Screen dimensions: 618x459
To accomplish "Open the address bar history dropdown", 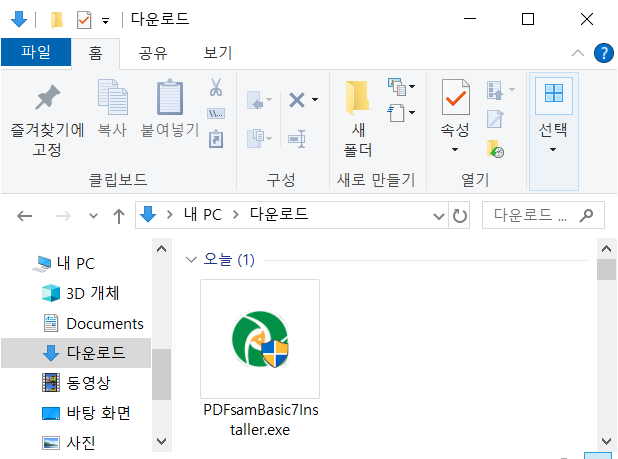I will [x=439, y=216].
